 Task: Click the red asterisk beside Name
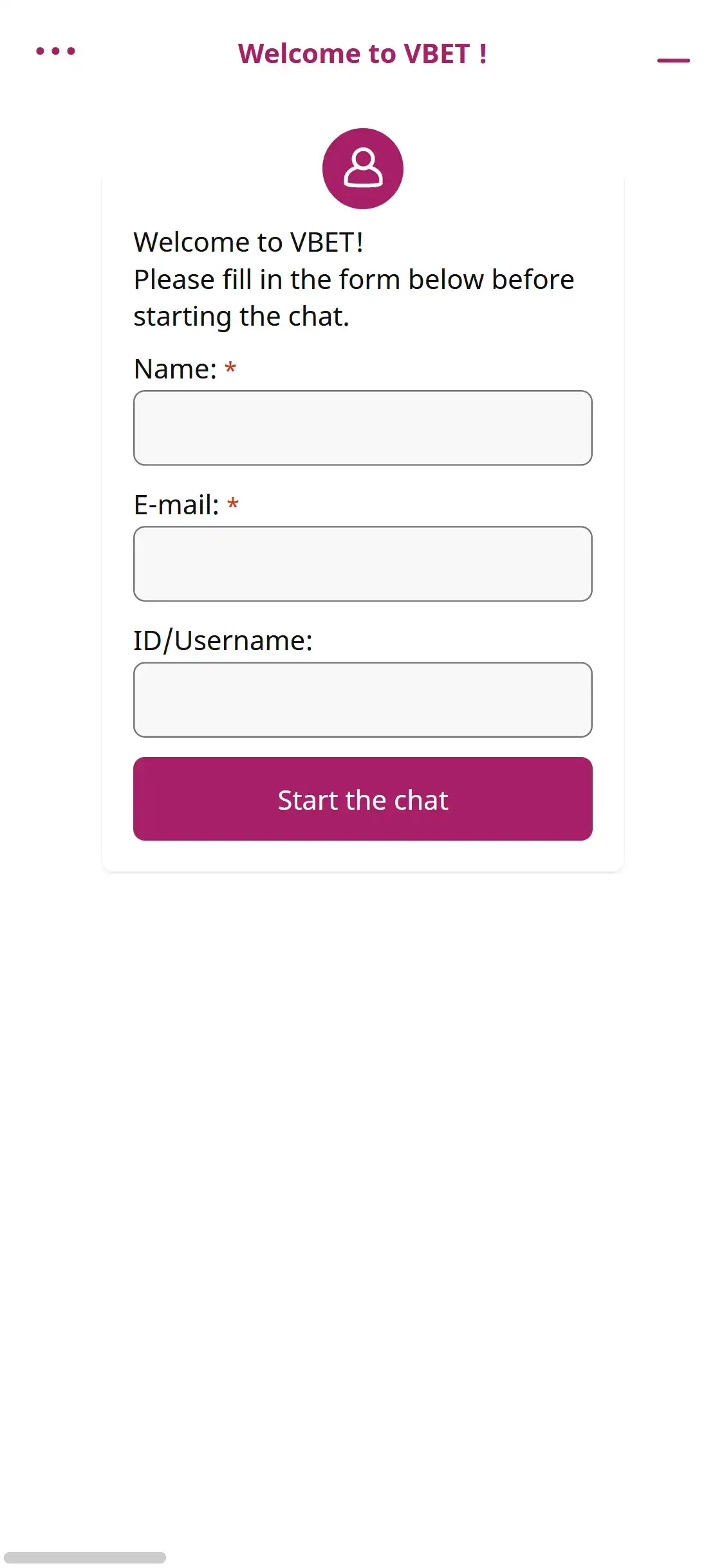tap(230, 369)
